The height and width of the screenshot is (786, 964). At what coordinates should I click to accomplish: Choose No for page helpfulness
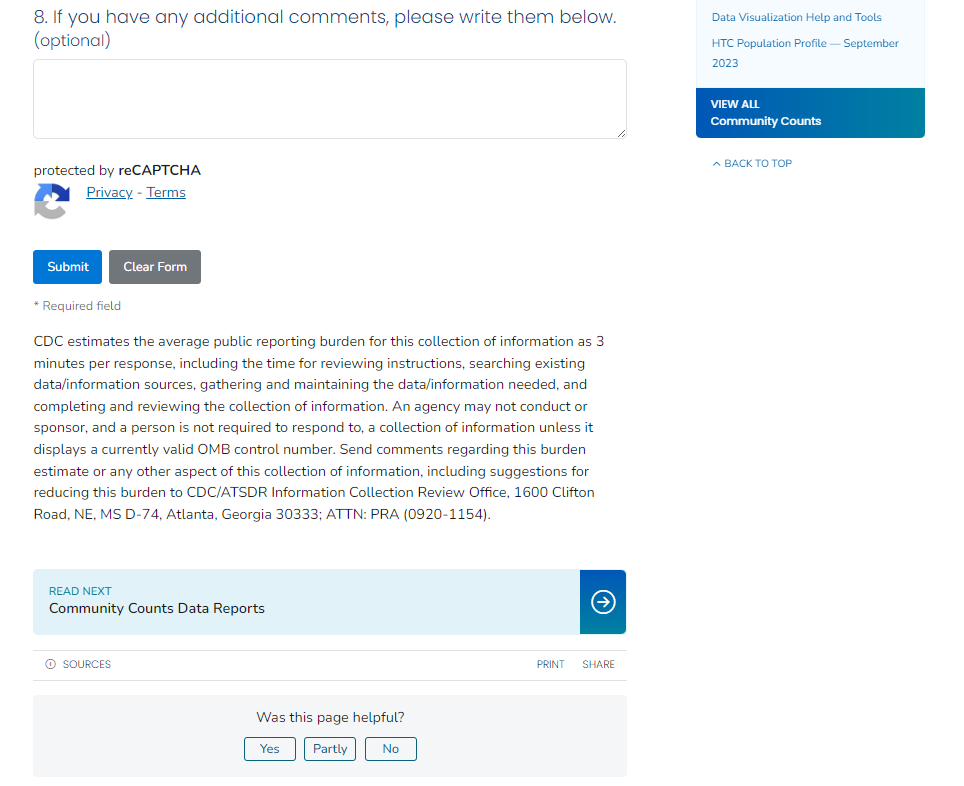click(390, 749)
